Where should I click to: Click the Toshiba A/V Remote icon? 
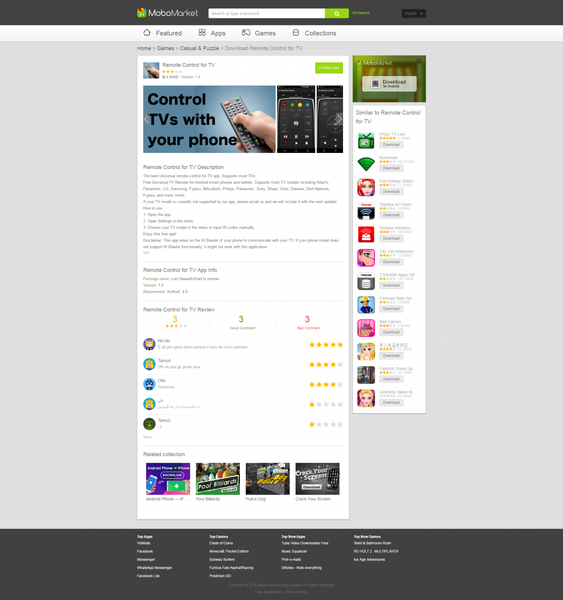click(x=366, y=211)
